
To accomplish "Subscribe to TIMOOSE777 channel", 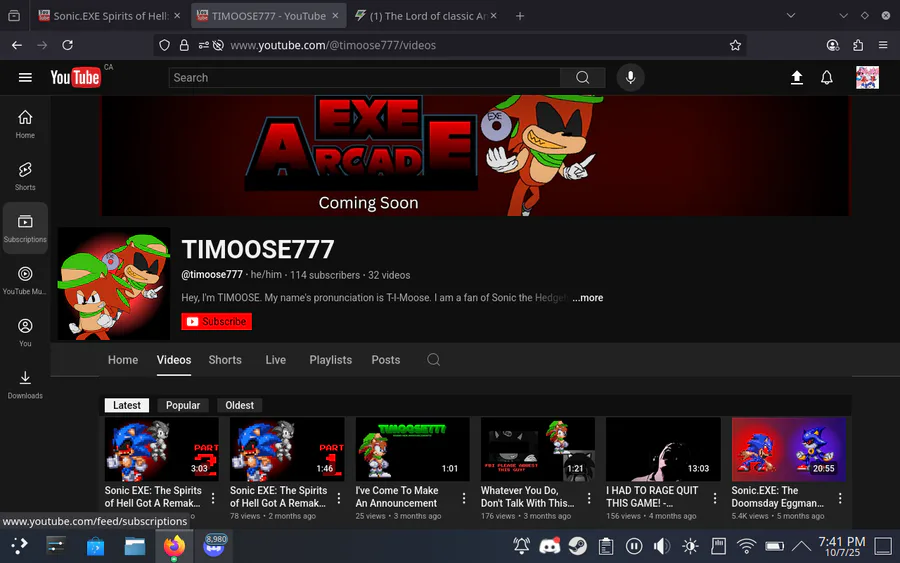I will (216, 321).
